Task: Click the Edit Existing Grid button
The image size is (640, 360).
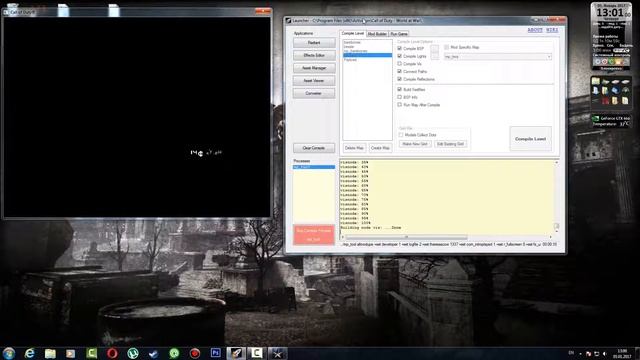Action: (450, 144)
